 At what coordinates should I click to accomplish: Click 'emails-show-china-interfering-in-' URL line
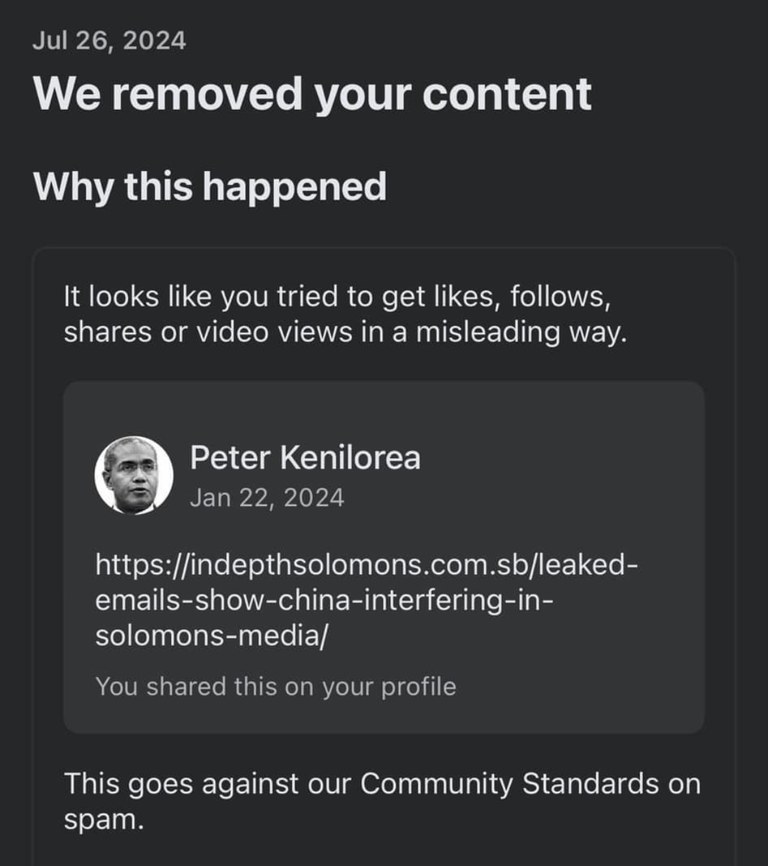pos(324,600)
